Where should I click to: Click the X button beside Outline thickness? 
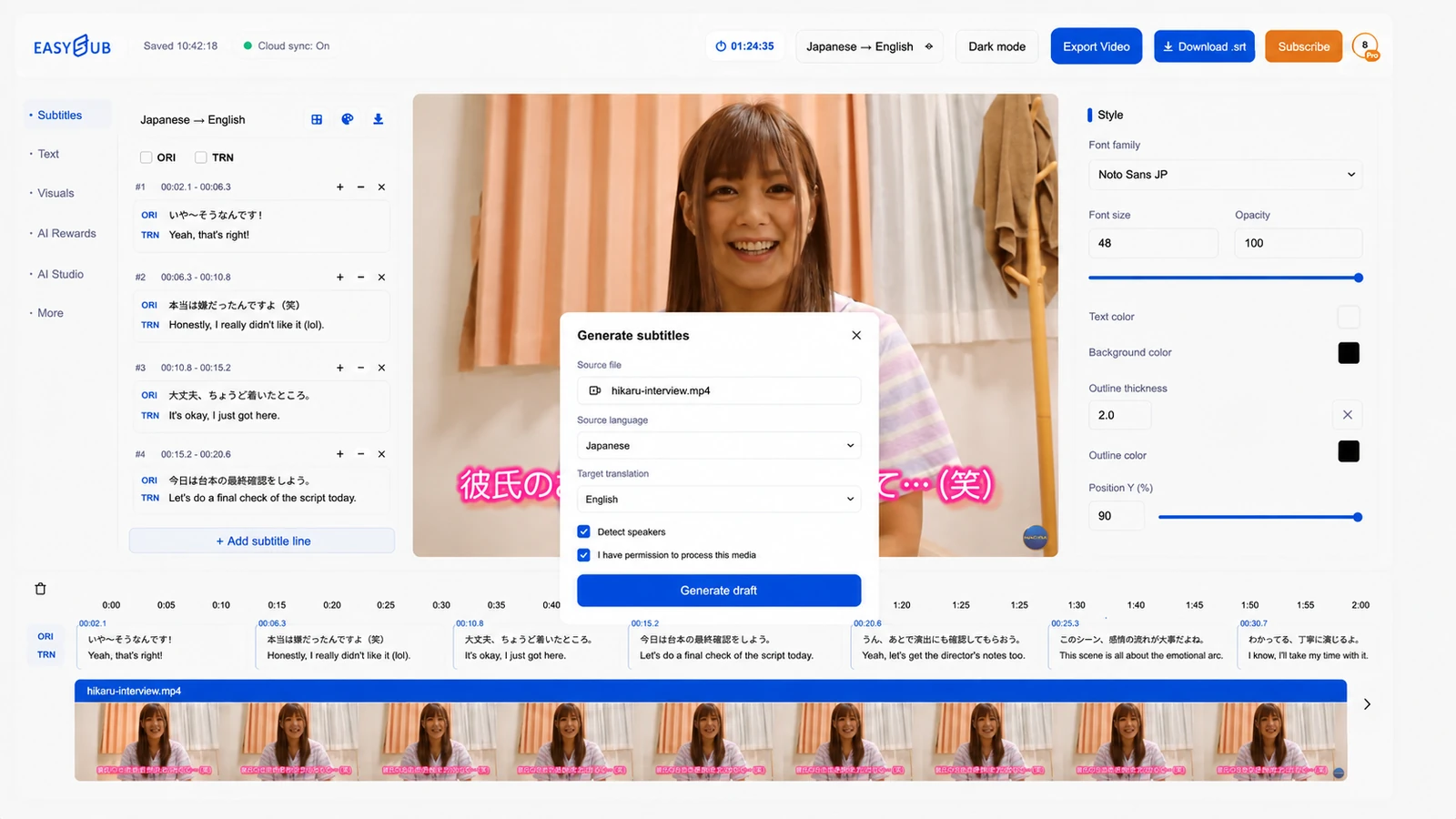(x=1348, y=415)
